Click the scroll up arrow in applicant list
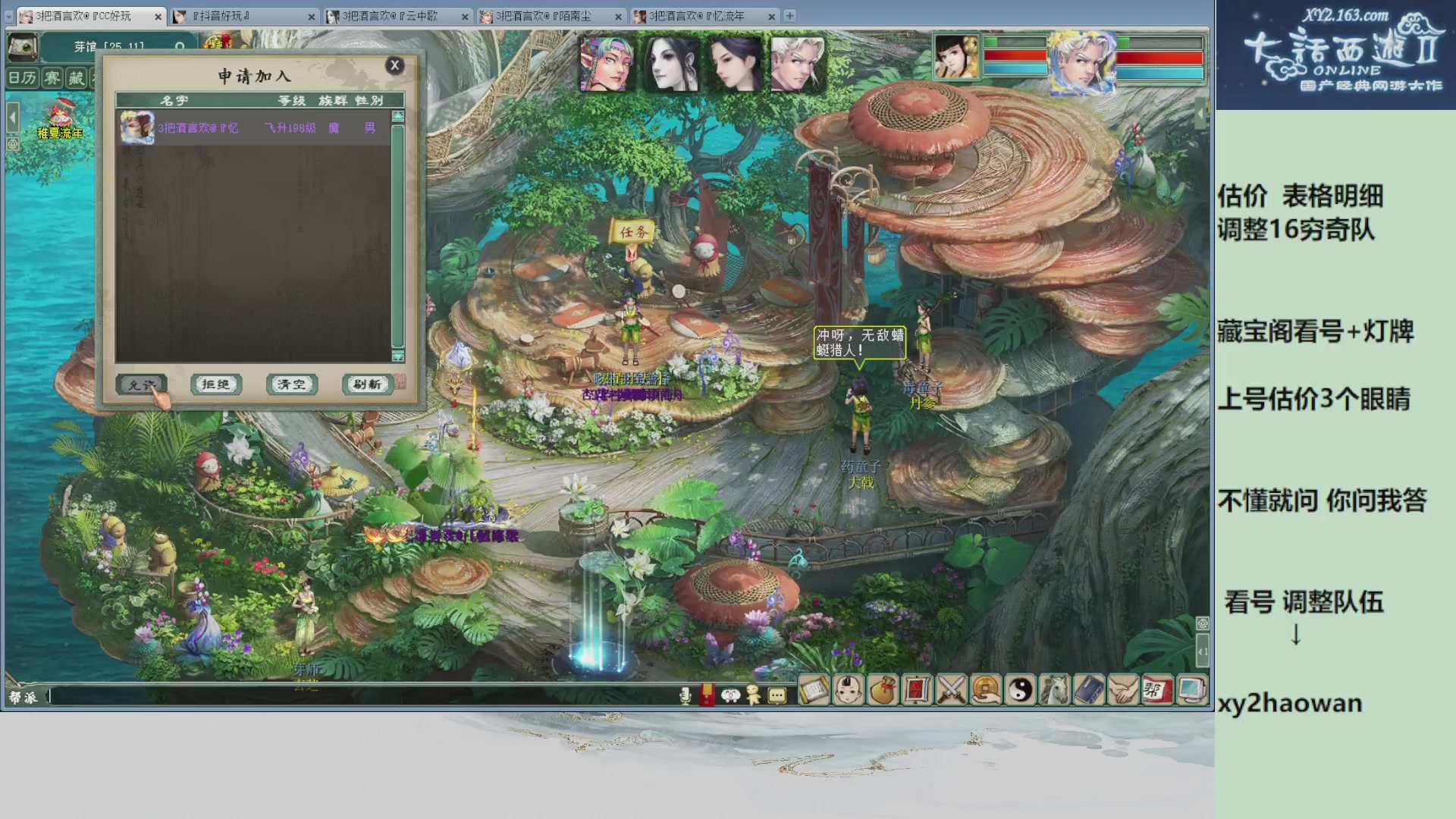The image size is (1456, 819). coord(397,116)
